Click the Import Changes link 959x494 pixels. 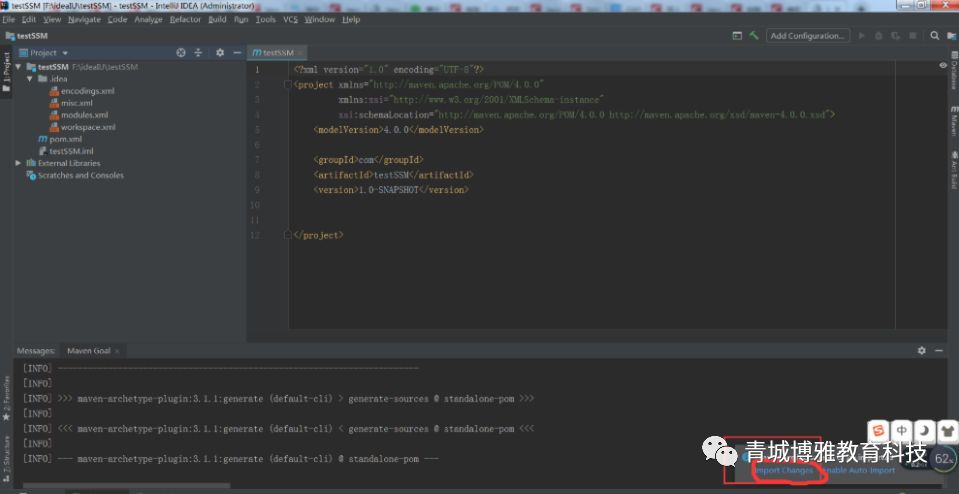click(784, 470)
